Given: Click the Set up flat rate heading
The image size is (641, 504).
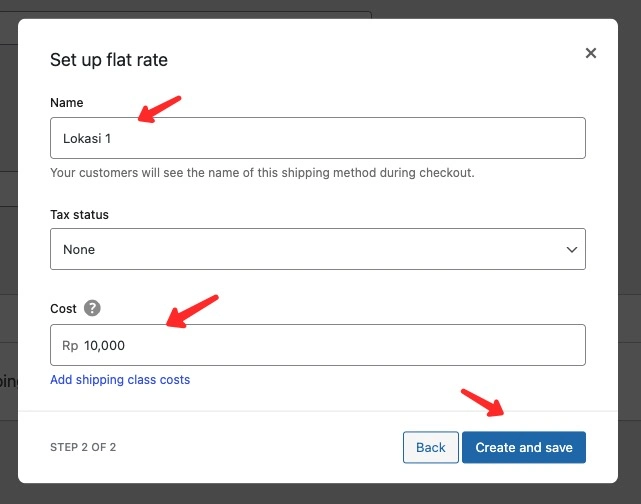Looking at the screenshot, I should pos(109,60).
